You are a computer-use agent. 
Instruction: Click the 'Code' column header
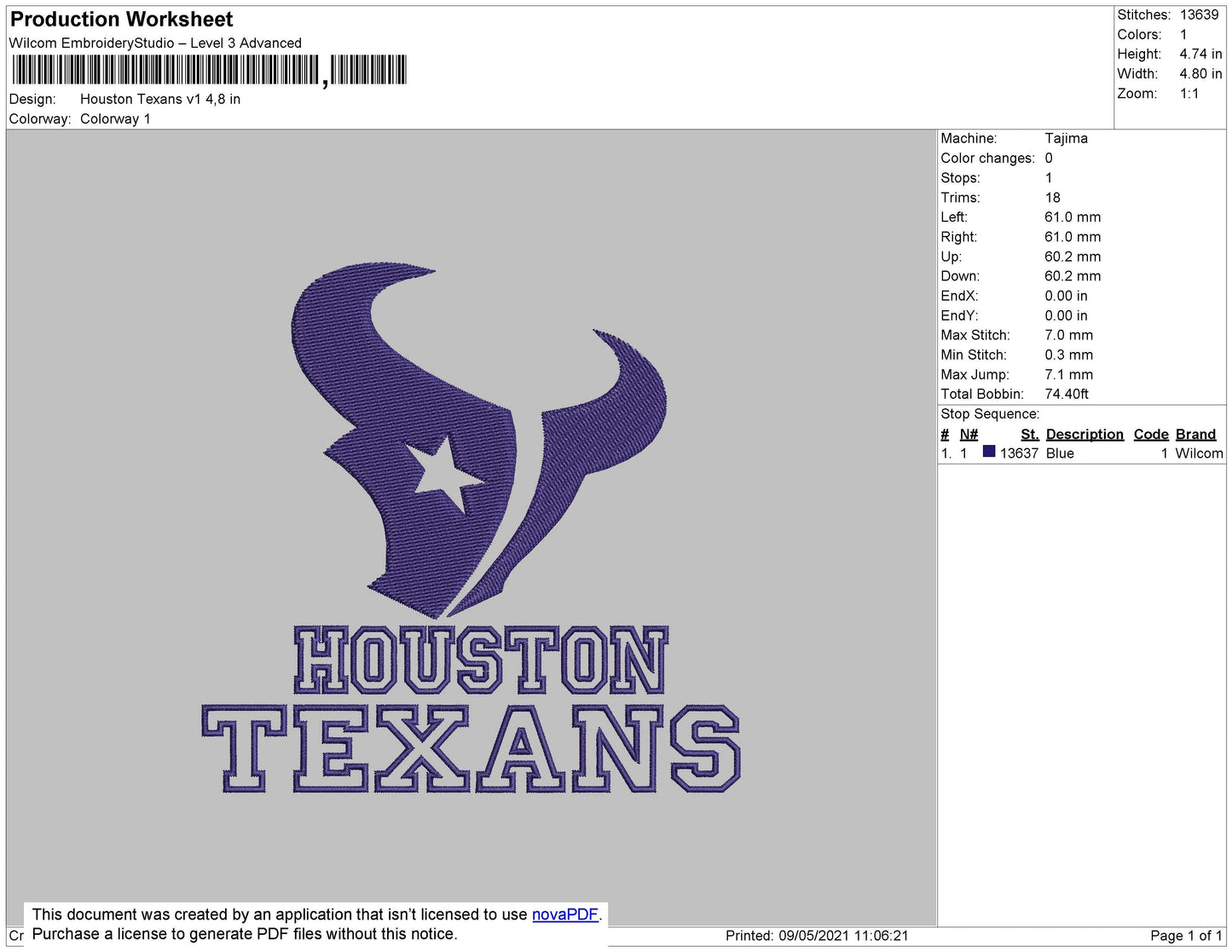[1151, 434]
